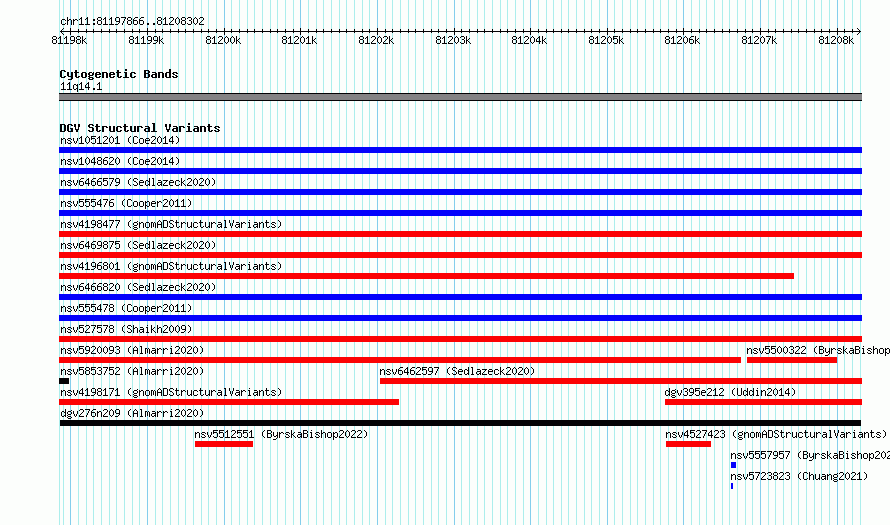Open the dgv395e212 (Uddin2014) label
Screen dimensions: 890x525
pos(730,392)
